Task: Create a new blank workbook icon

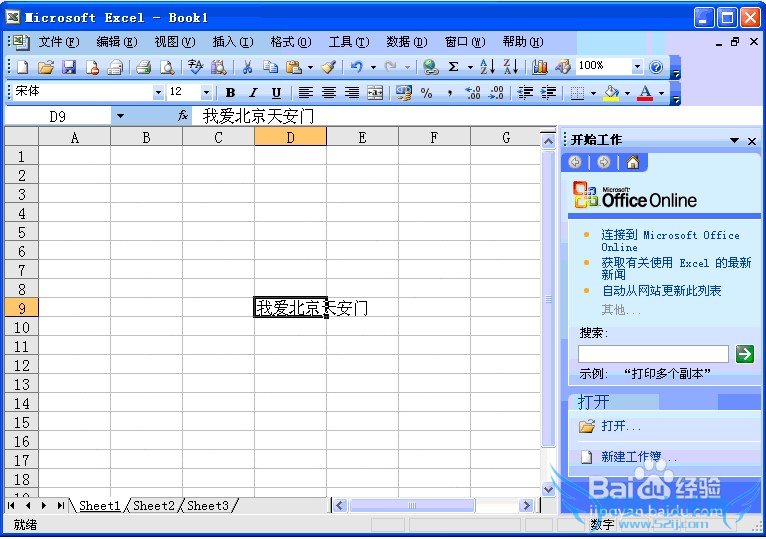Action: tap(22, 67)
